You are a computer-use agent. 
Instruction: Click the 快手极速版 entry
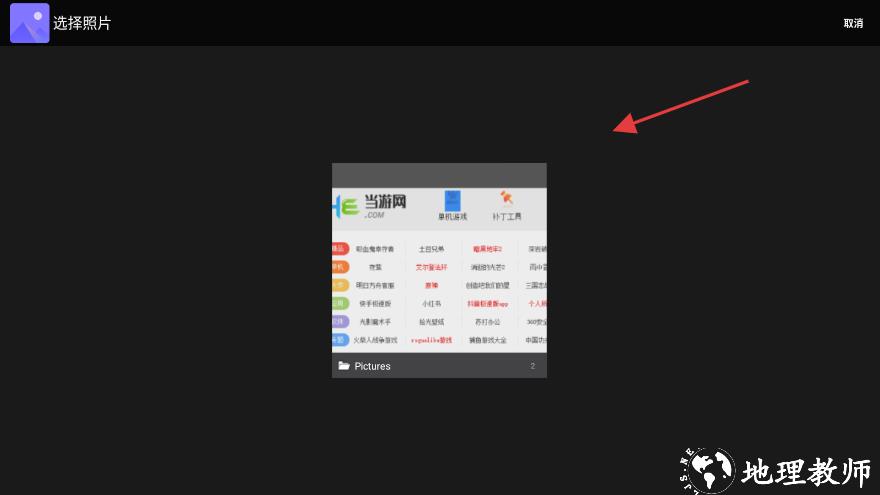click(374, 303)
